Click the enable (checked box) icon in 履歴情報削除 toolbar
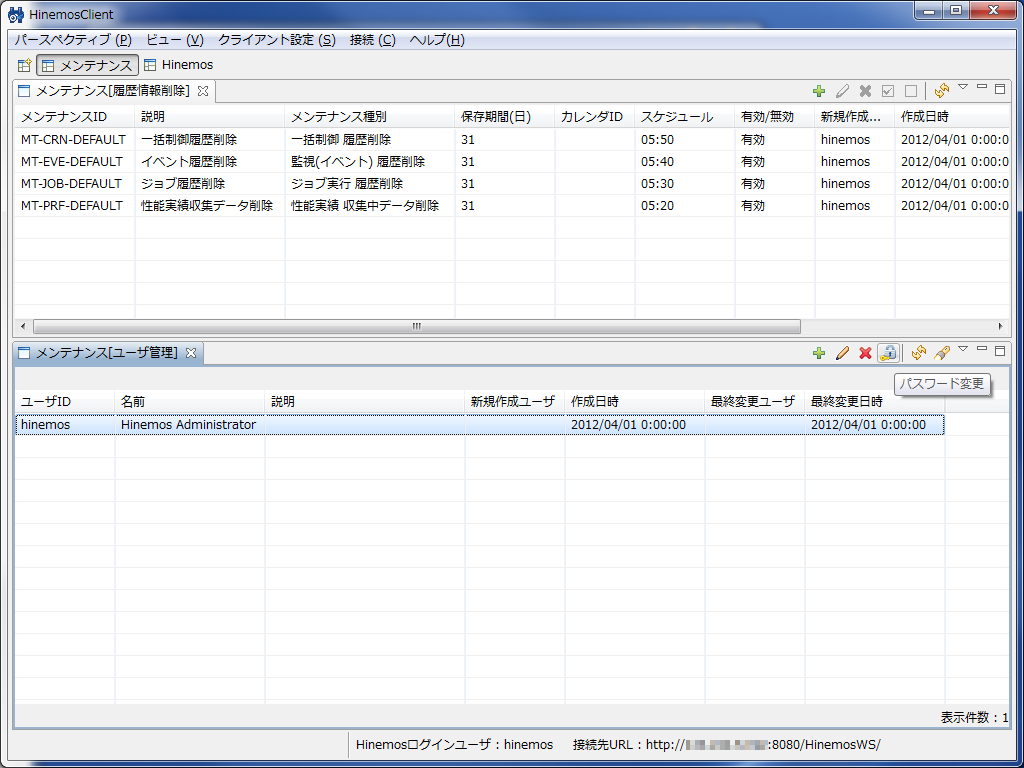The height and width of the screenshot is (768, 1024). click(888, 91)
